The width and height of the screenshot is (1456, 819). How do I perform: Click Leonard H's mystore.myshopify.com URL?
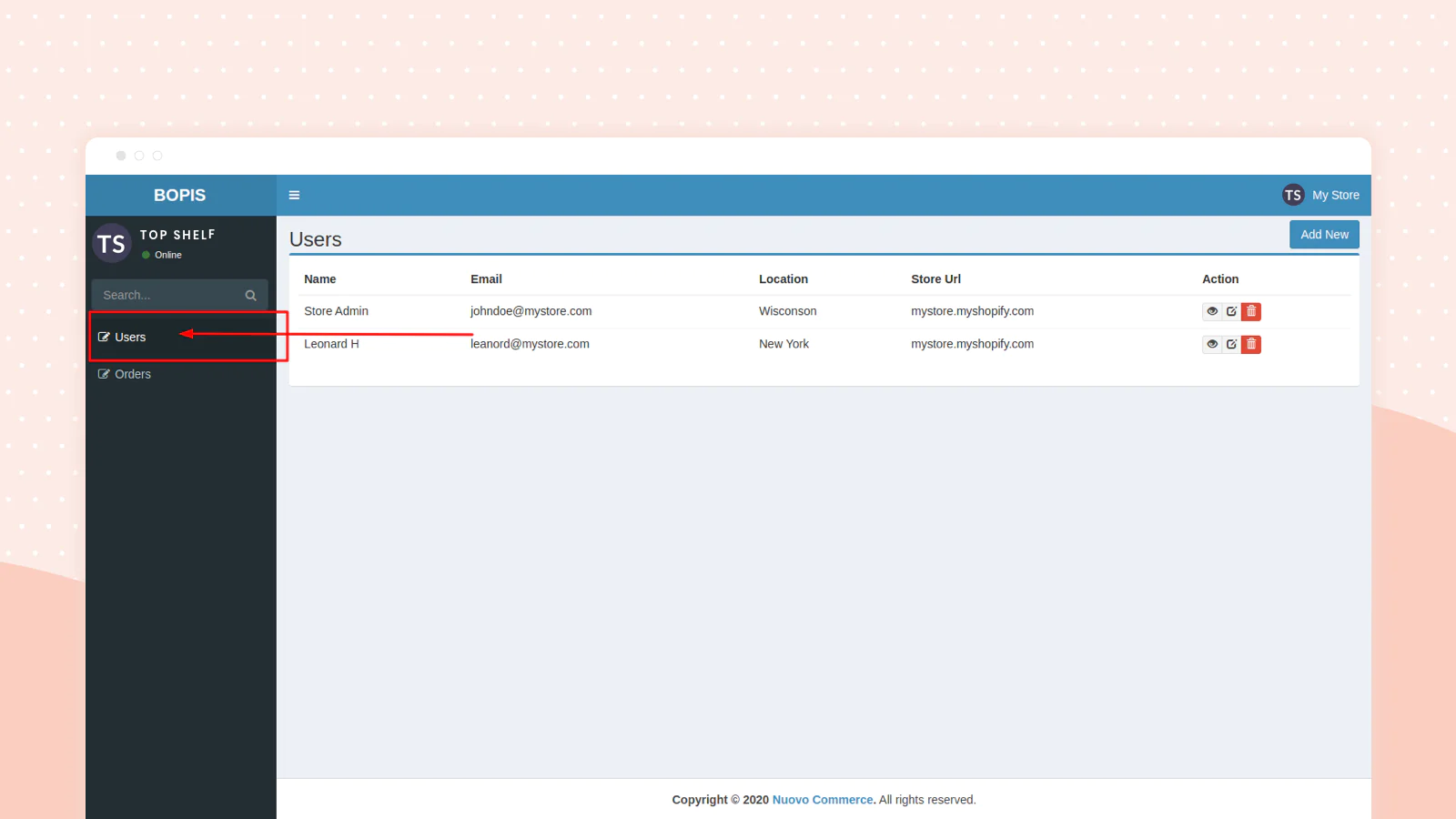(x=972, y=344)
